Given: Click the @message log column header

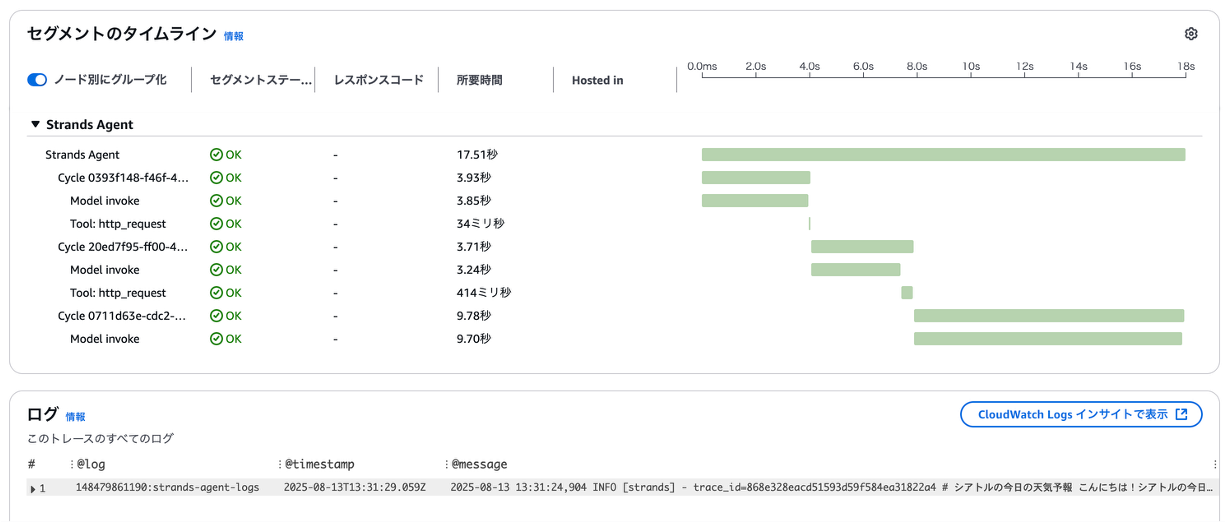Looking at the screenshot, I should tap(480, 464).
